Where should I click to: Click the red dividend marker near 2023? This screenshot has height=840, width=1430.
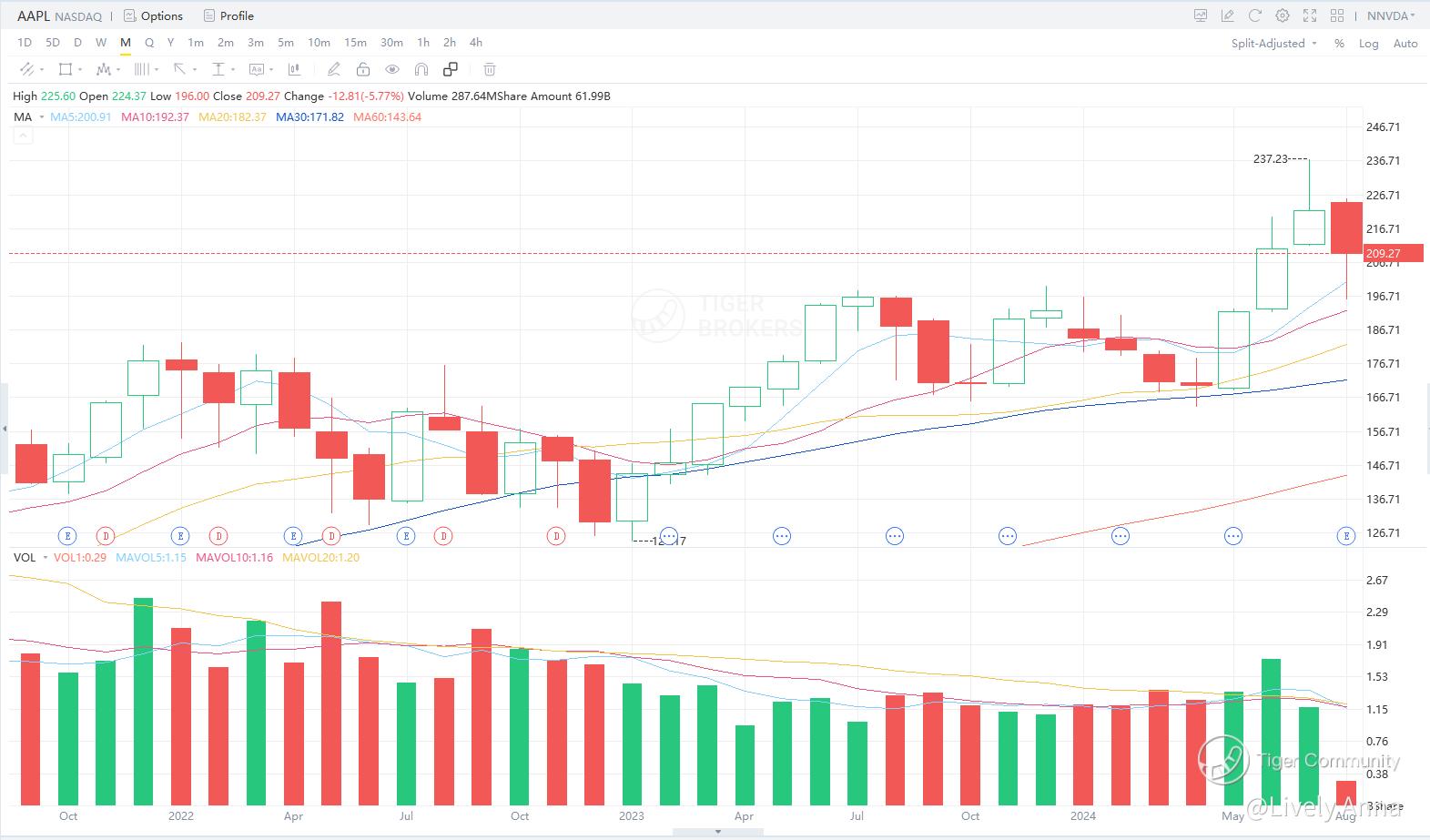point(556,536)
